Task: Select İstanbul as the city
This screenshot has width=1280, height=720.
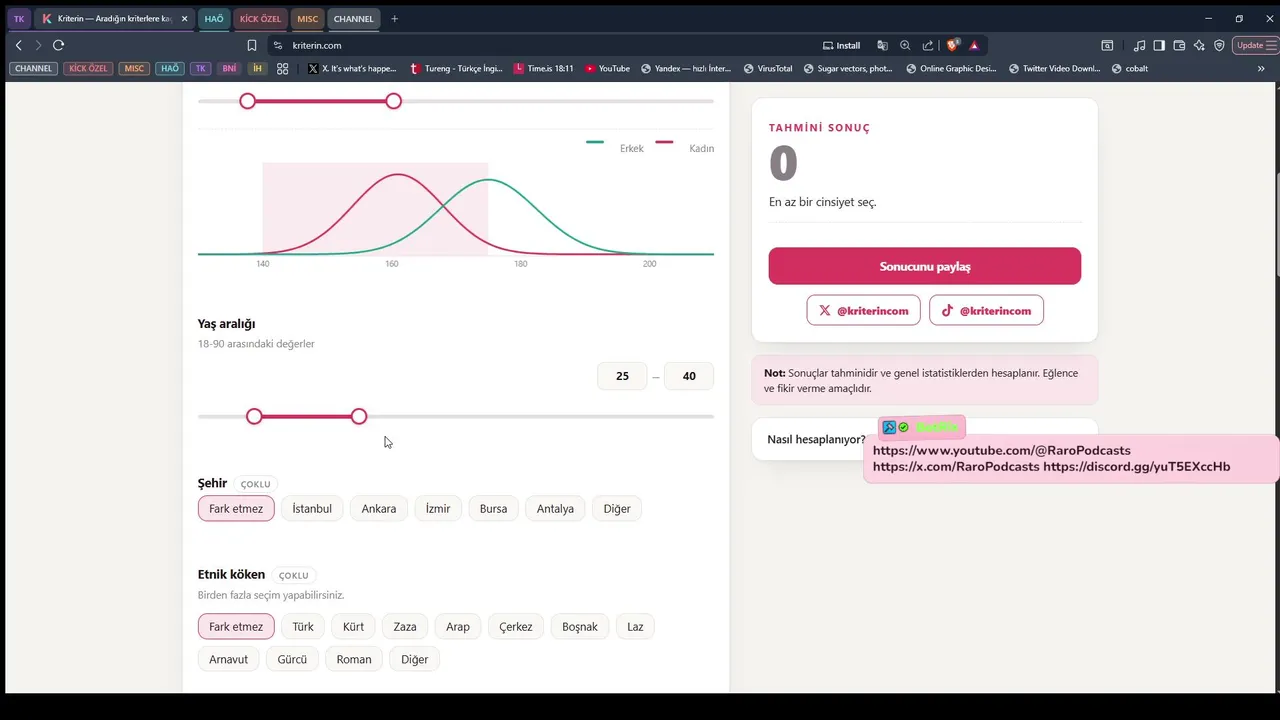Action: pos(312,508)
